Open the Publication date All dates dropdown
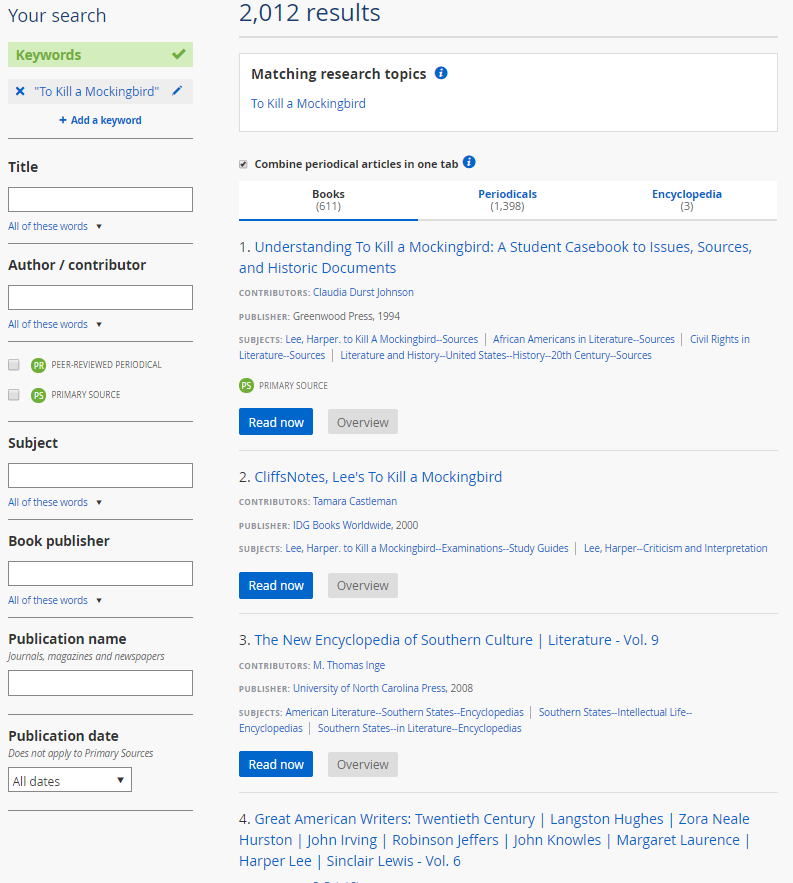The width and height of the screenshot is (793, 883). [70, 780]
